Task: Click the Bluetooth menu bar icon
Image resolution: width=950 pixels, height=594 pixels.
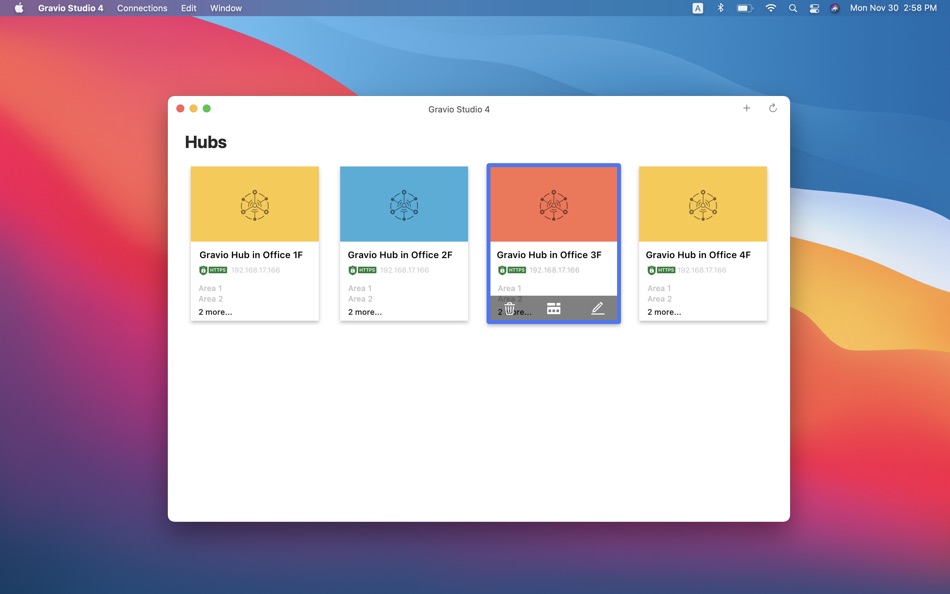Action: [720, 8]
